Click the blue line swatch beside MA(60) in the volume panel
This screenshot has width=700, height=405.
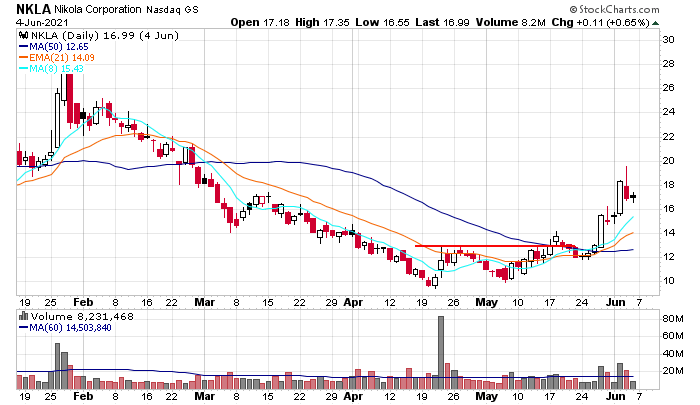pyautogui.click(x=23, y=327)
